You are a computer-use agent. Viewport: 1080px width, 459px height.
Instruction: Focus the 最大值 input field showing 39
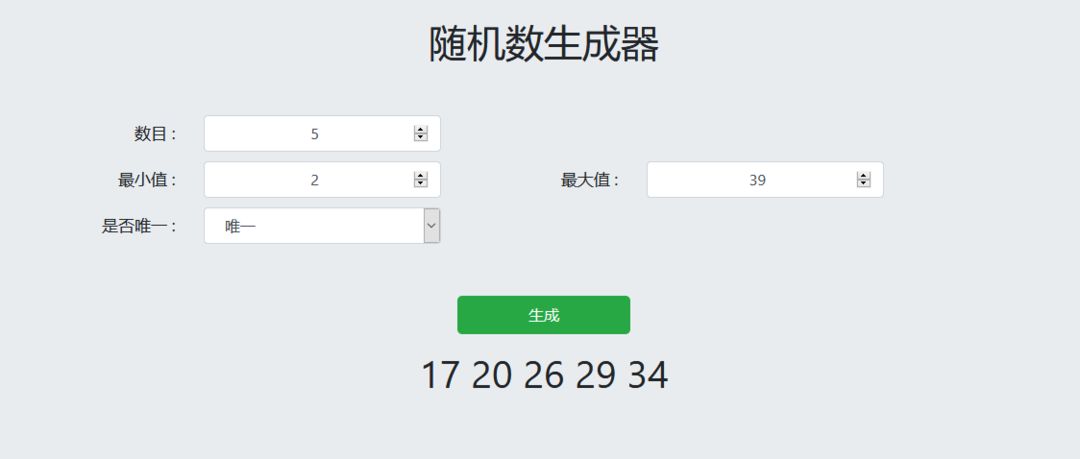click(765, 180)
